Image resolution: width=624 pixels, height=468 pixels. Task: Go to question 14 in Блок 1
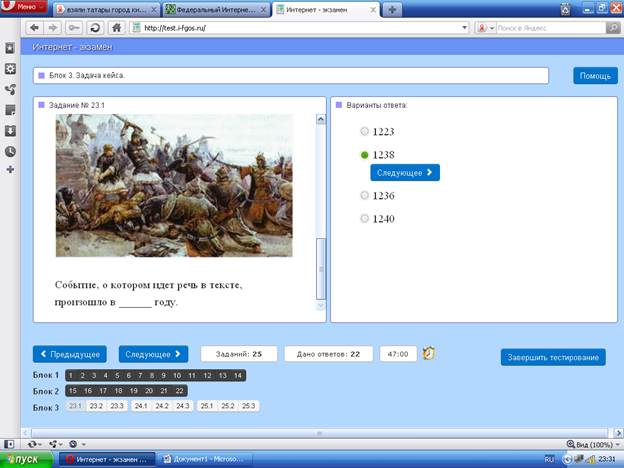(238, 375)
